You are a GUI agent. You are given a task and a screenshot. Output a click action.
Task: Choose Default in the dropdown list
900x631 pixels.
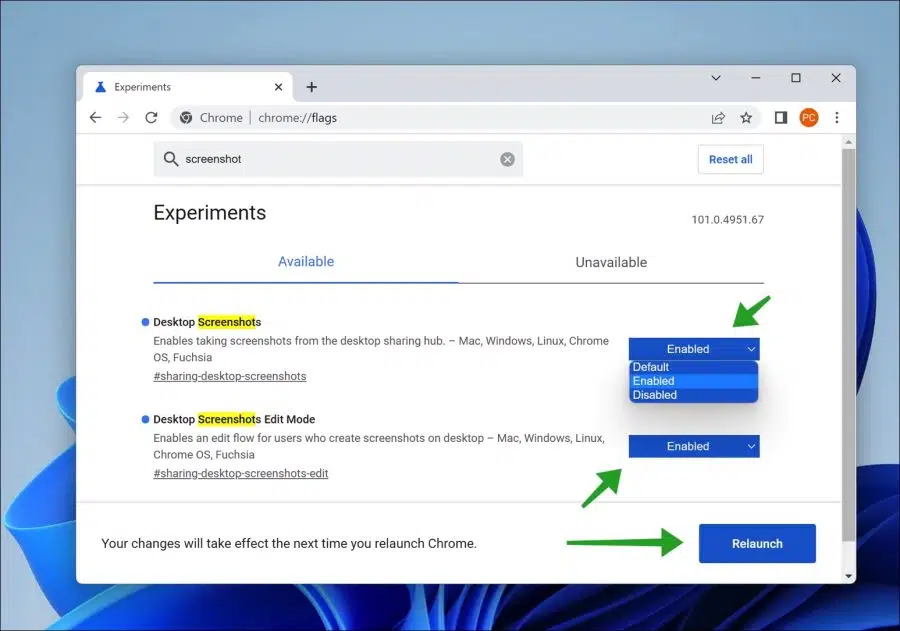(x=693, y=367)
